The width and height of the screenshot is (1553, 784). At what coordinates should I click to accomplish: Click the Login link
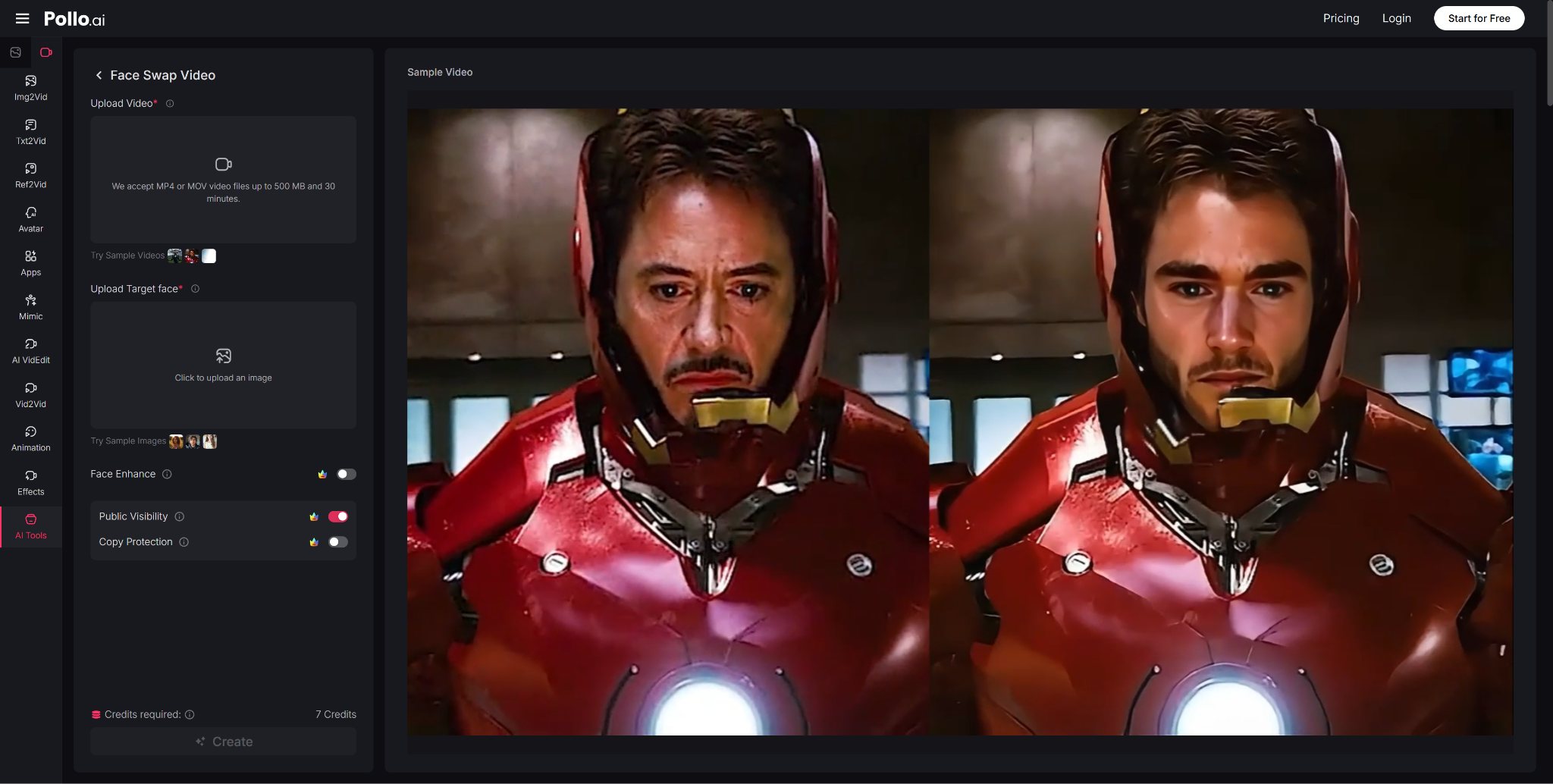pyautogui.click(x=1396, y=18)
